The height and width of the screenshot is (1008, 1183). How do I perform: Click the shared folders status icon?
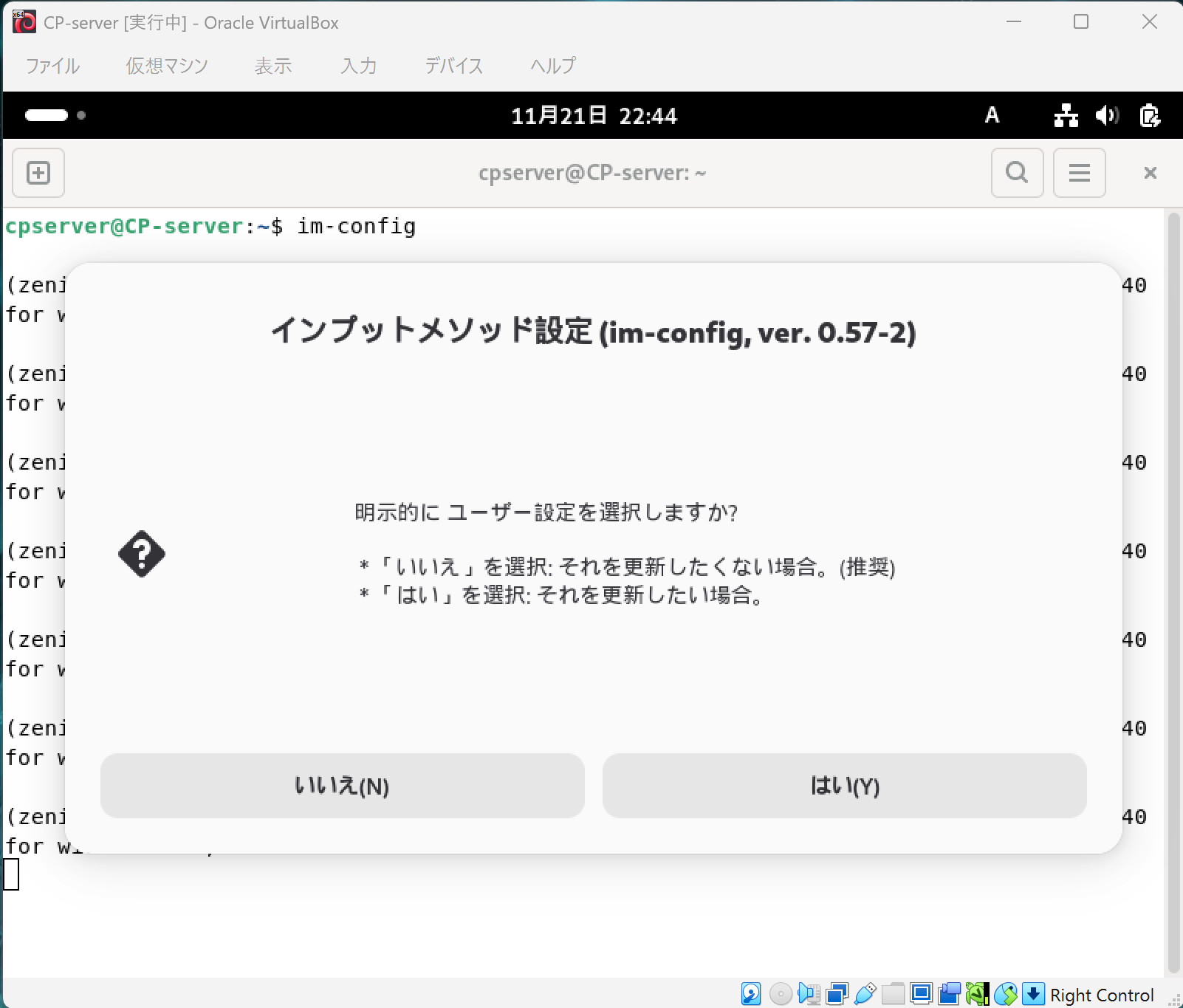(893, 994)
